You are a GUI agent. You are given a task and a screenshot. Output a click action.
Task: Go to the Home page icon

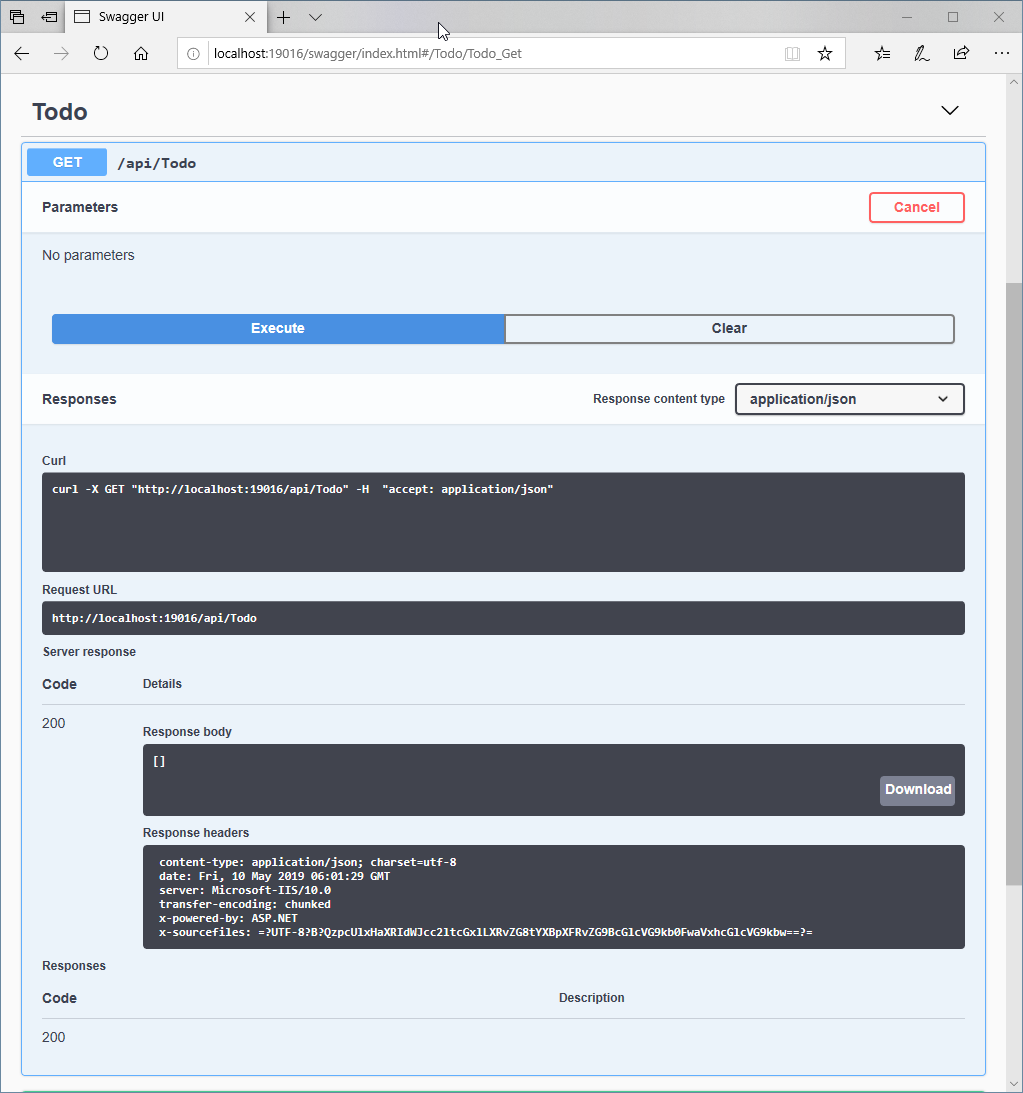pos(141,54)
